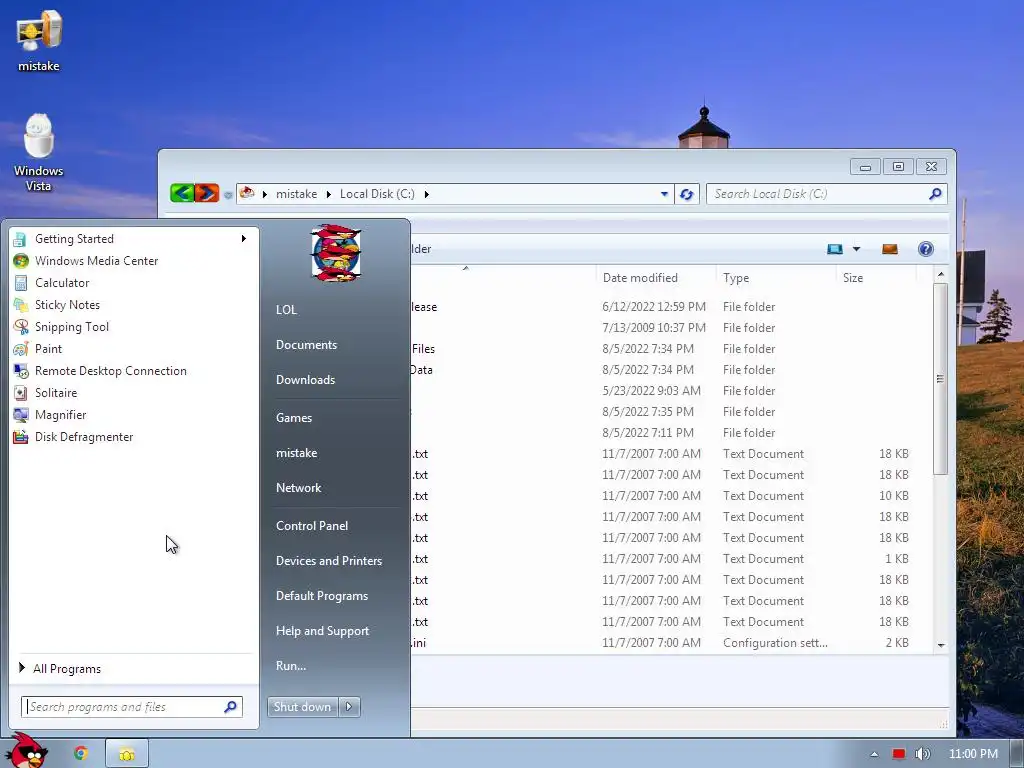1024x768 pixels.
Task: Open Downloads from Start menu
Action: point(305,380)
